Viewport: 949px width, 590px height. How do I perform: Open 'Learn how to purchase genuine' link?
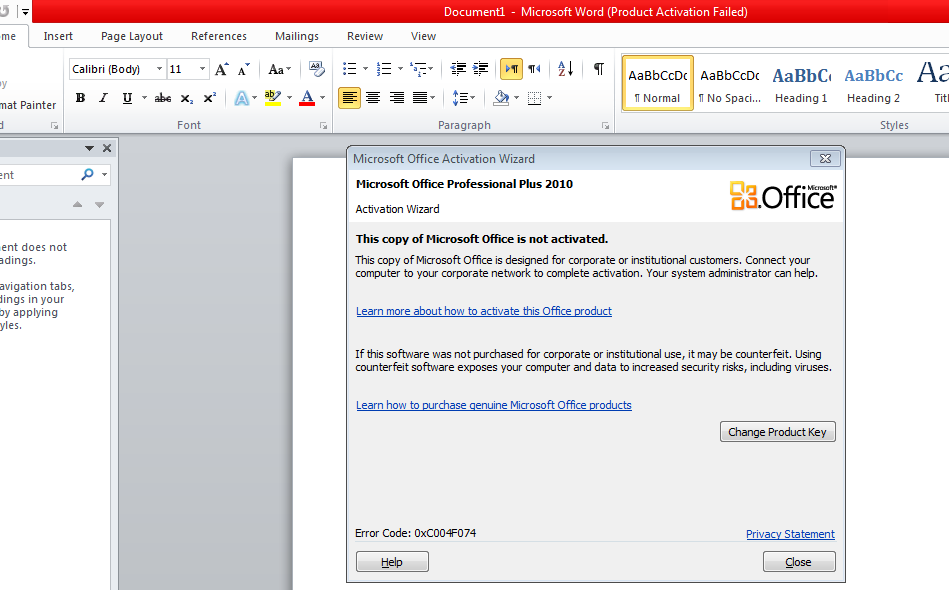coord(493,405)
